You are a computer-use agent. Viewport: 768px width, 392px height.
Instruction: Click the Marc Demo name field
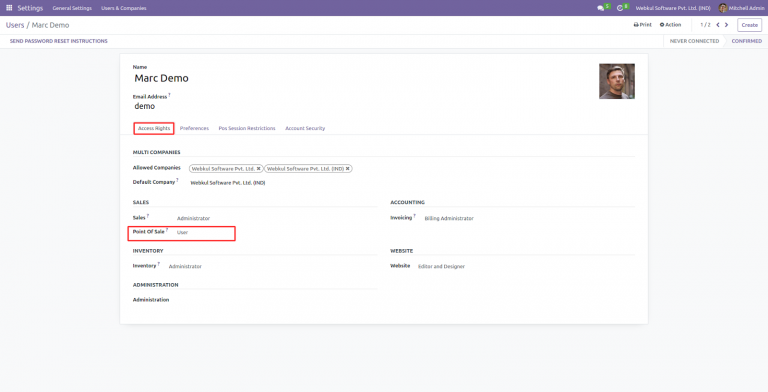(x=161, y=78)
